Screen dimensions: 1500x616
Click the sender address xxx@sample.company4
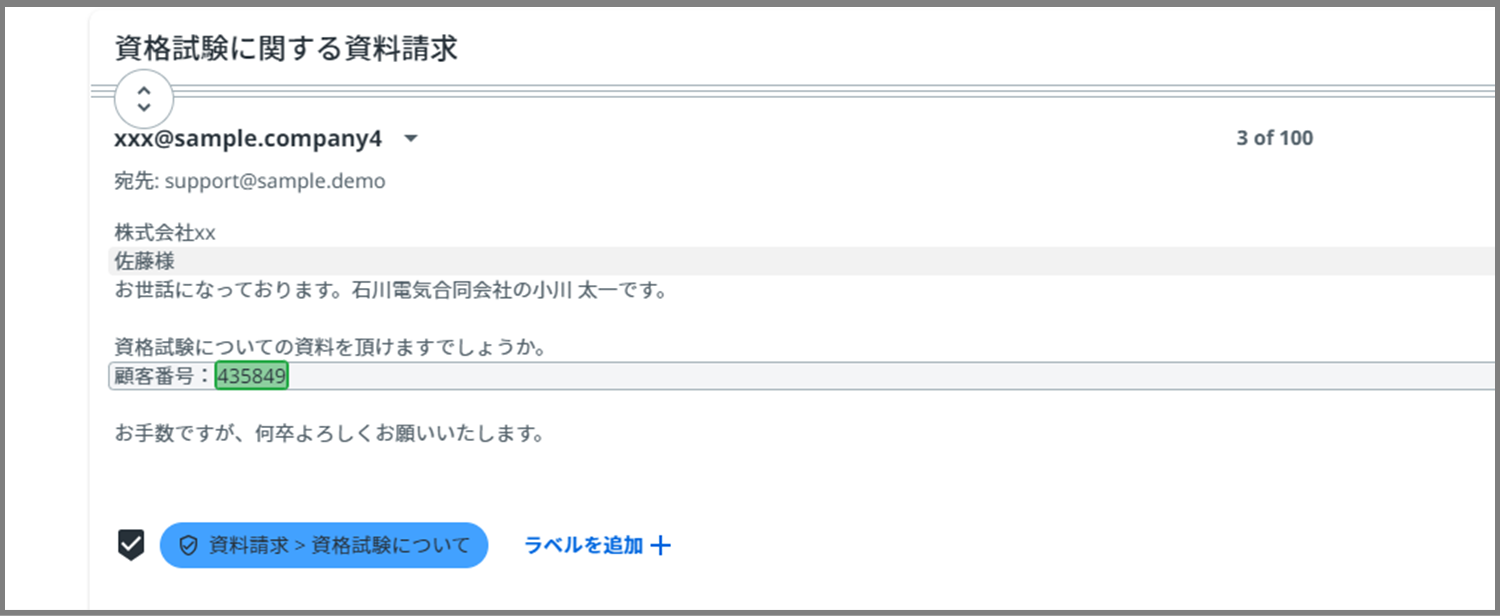[x=248, y=139]
